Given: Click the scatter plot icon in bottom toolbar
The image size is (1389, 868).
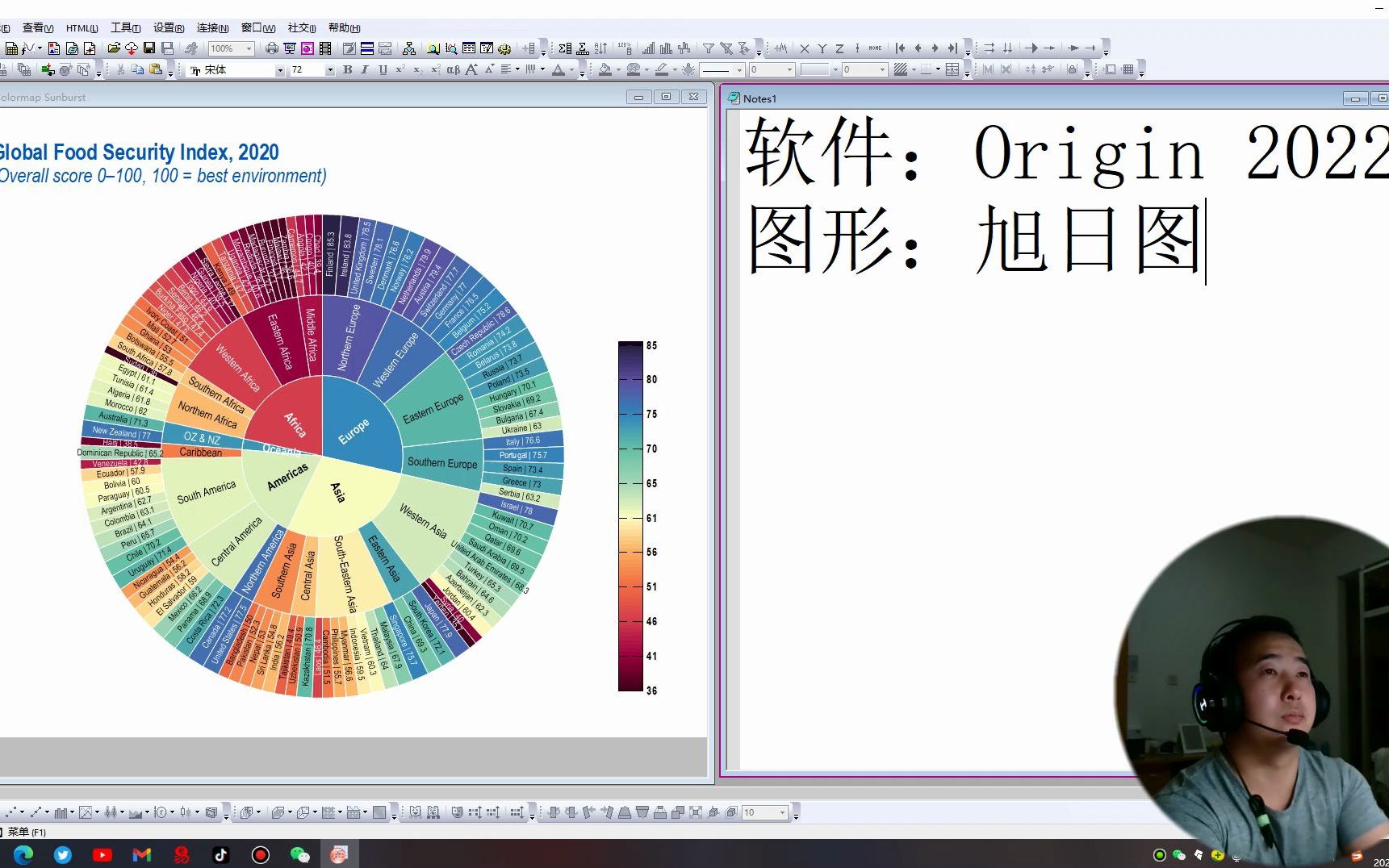Looking at the screenshot, I should pos(12,813).
